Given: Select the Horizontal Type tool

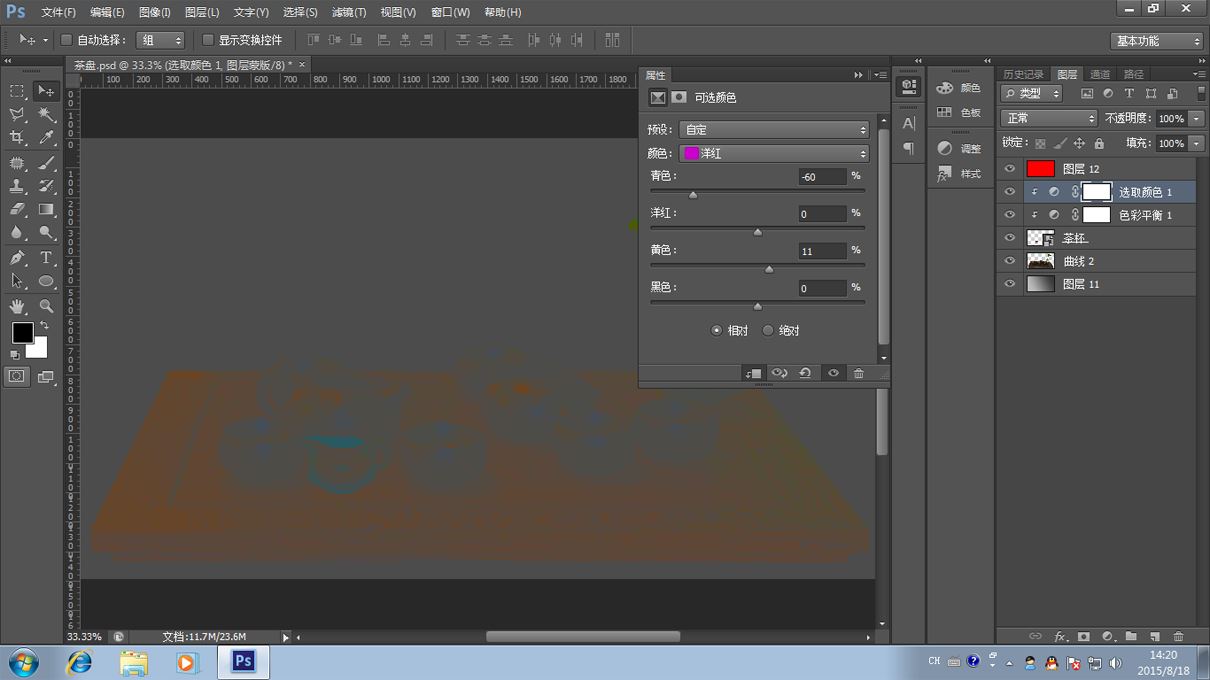Looking at the screenshot, I should tap(46, 258).
